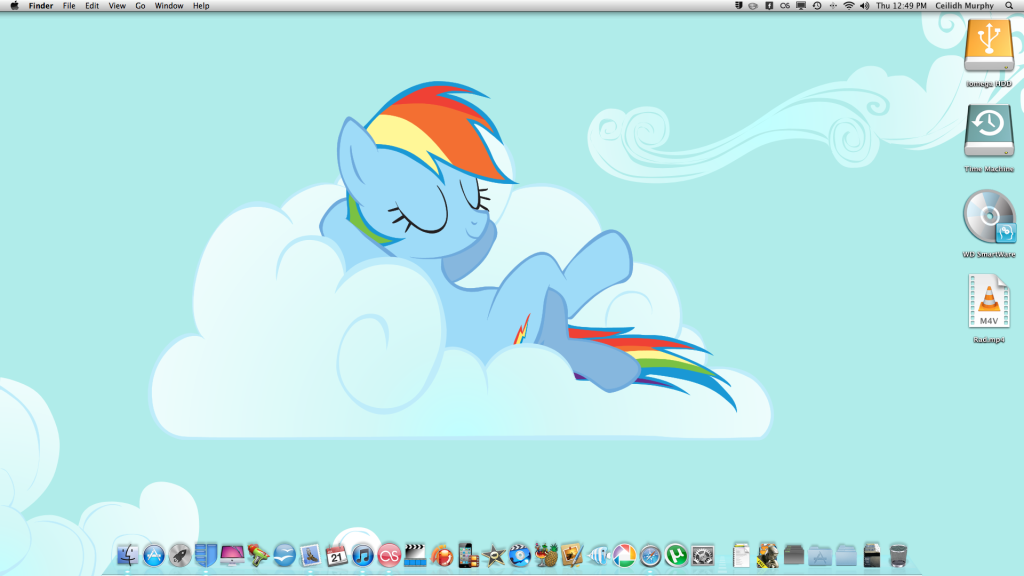Launch Picasa from the Dock

click(624, 556)
